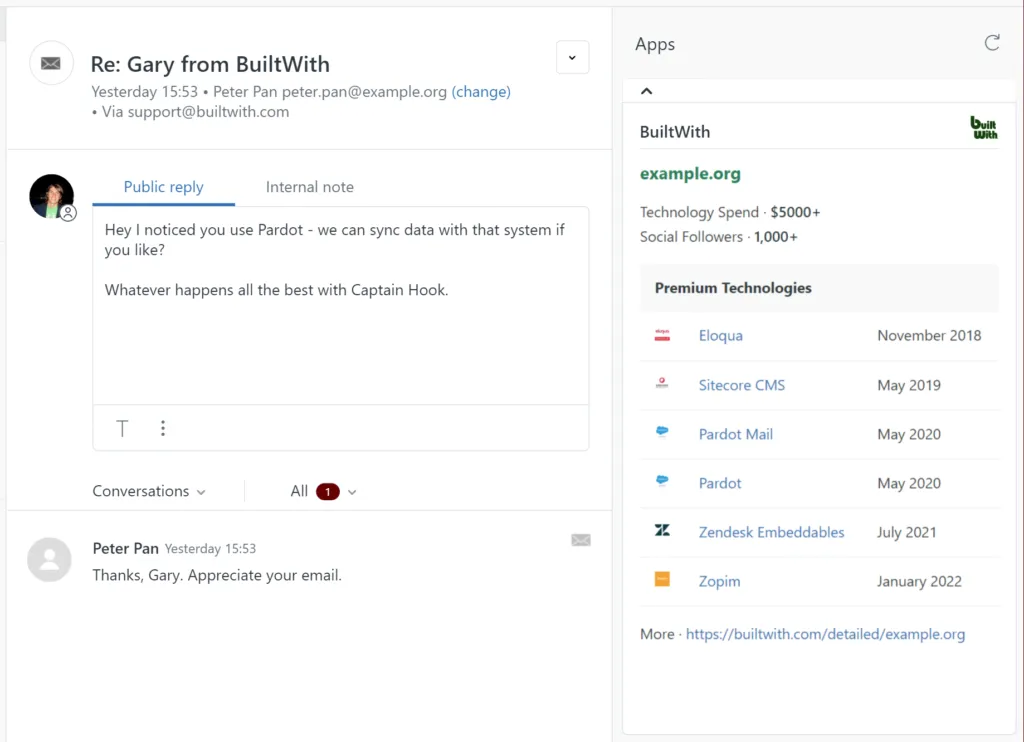
Task: Collapse the BuiltWith app panel
Action: click(646, 91)
